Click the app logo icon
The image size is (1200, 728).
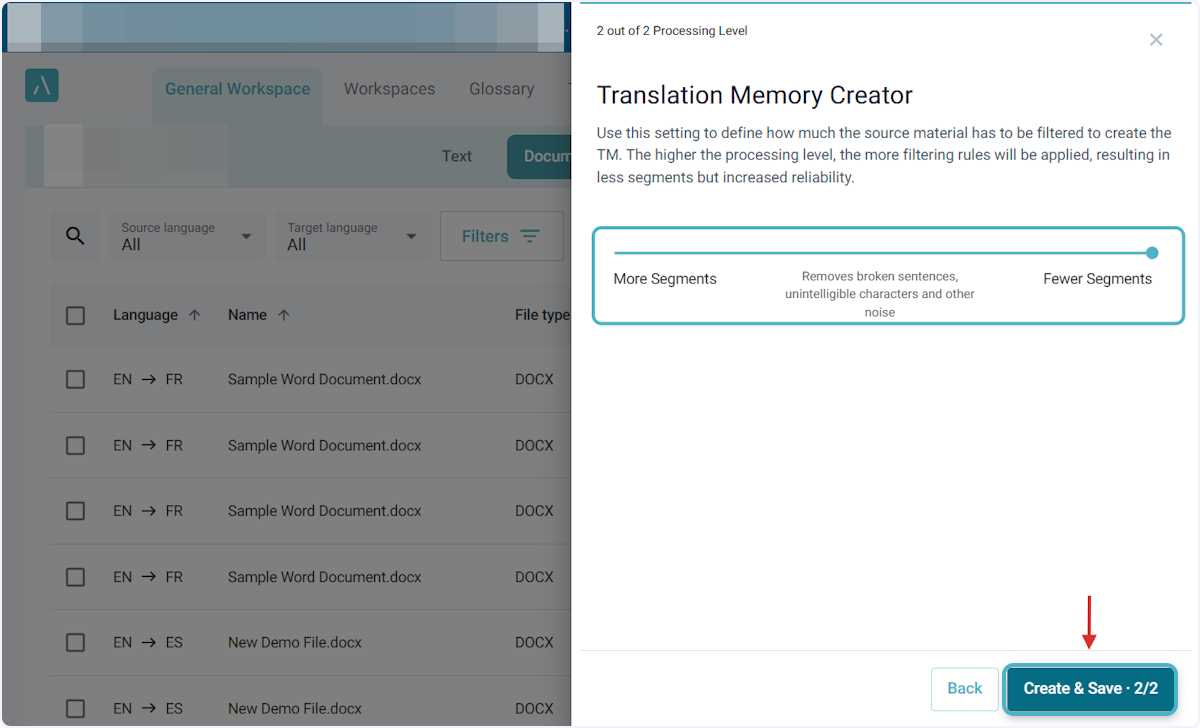tap(42, 86)
